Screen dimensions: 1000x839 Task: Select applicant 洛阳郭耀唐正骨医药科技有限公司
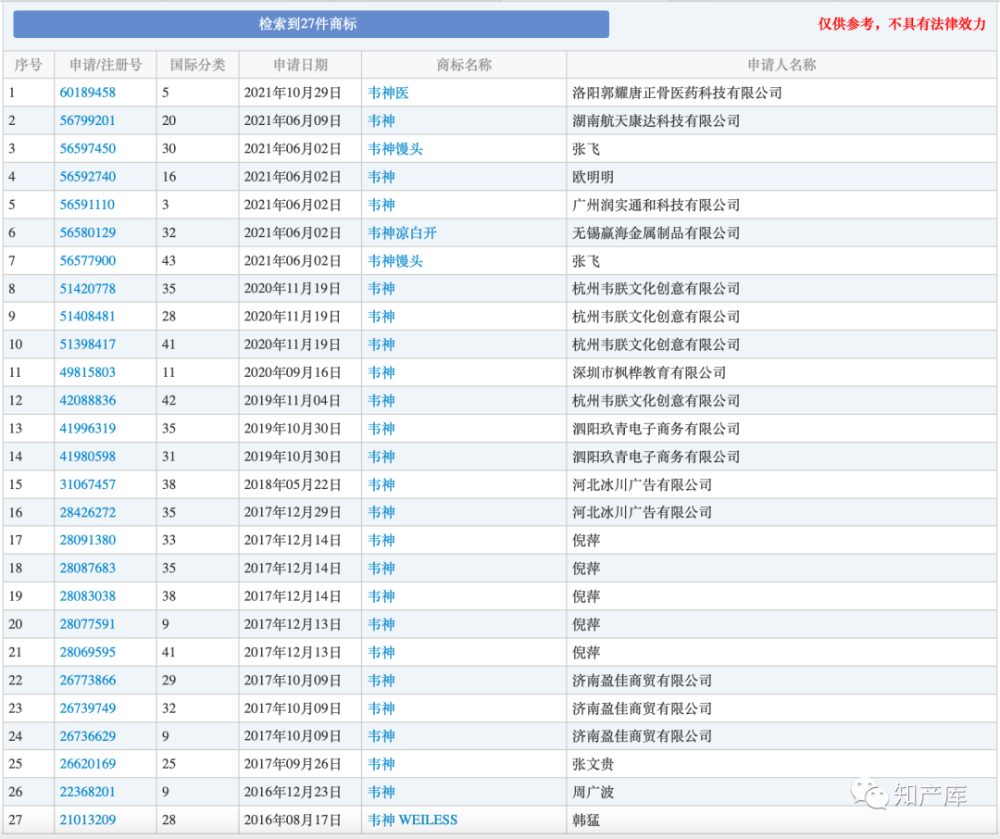[x=677, y=92]
